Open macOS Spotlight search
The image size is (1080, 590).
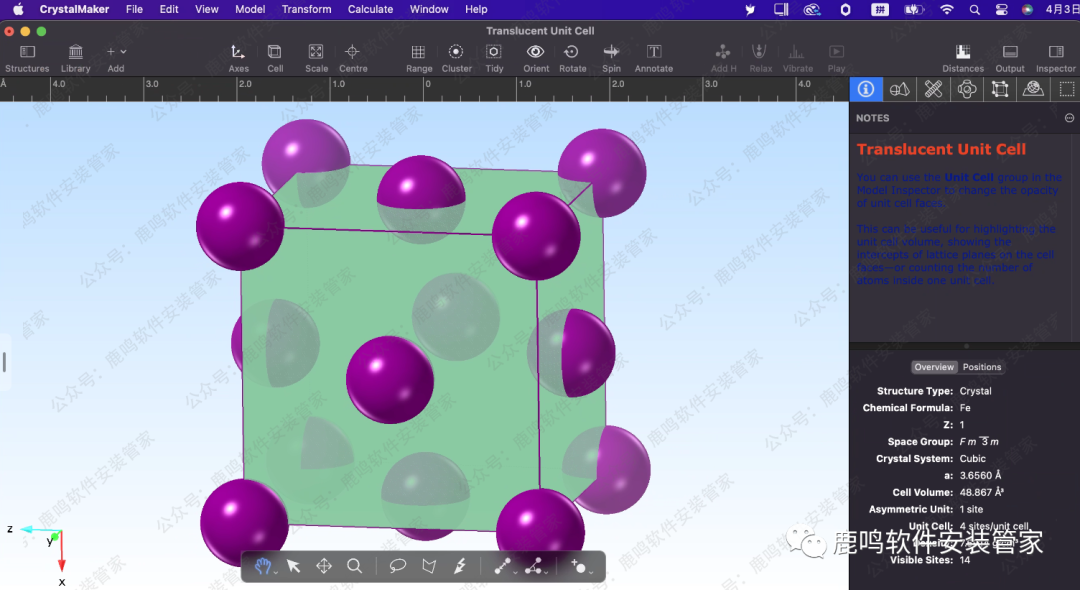974,9
